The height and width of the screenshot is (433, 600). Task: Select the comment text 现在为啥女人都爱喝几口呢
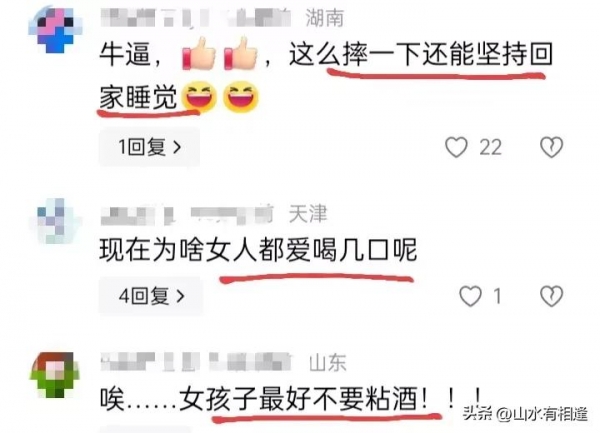258,250
